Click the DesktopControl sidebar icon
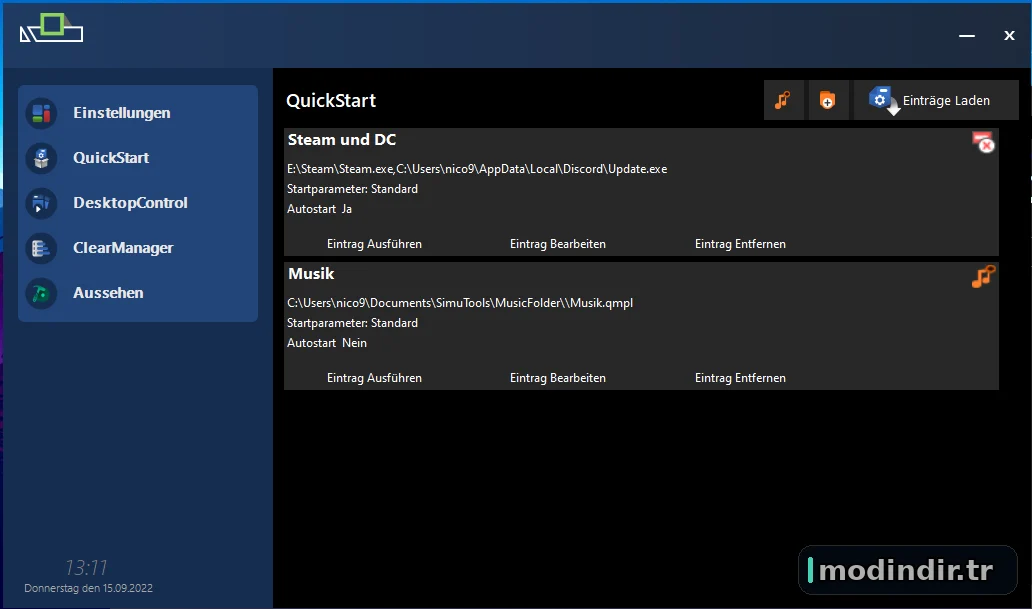The image size is (1032, 609). pyautogui.click(x=41, y=203)
